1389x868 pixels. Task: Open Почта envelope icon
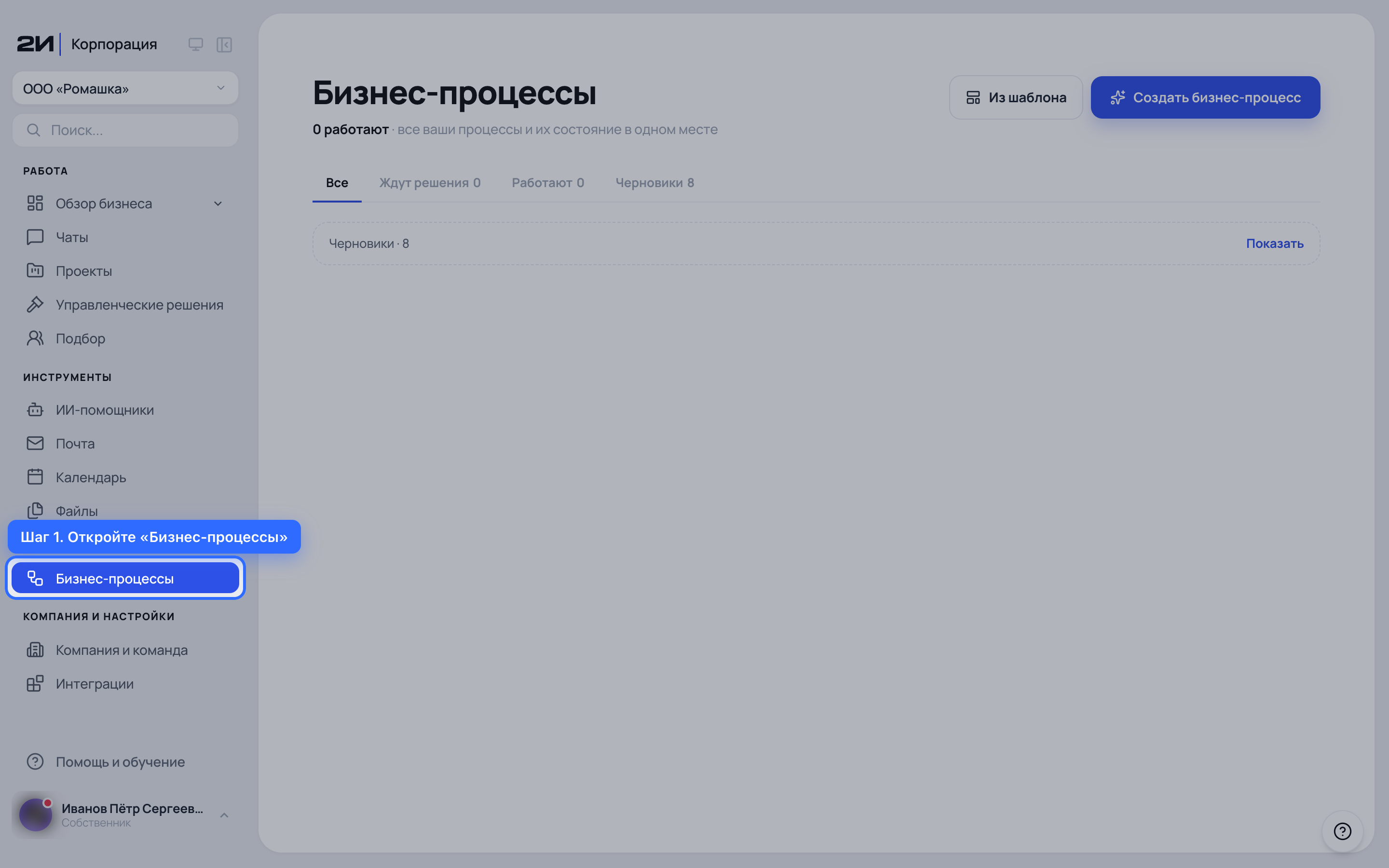click(x=35, y=443)
